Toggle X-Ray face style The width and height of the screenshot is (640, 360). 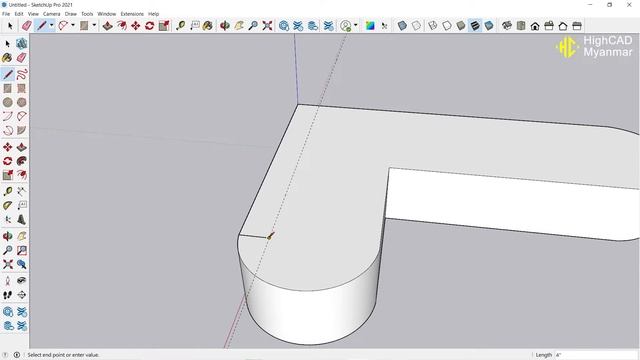[402, 26]
